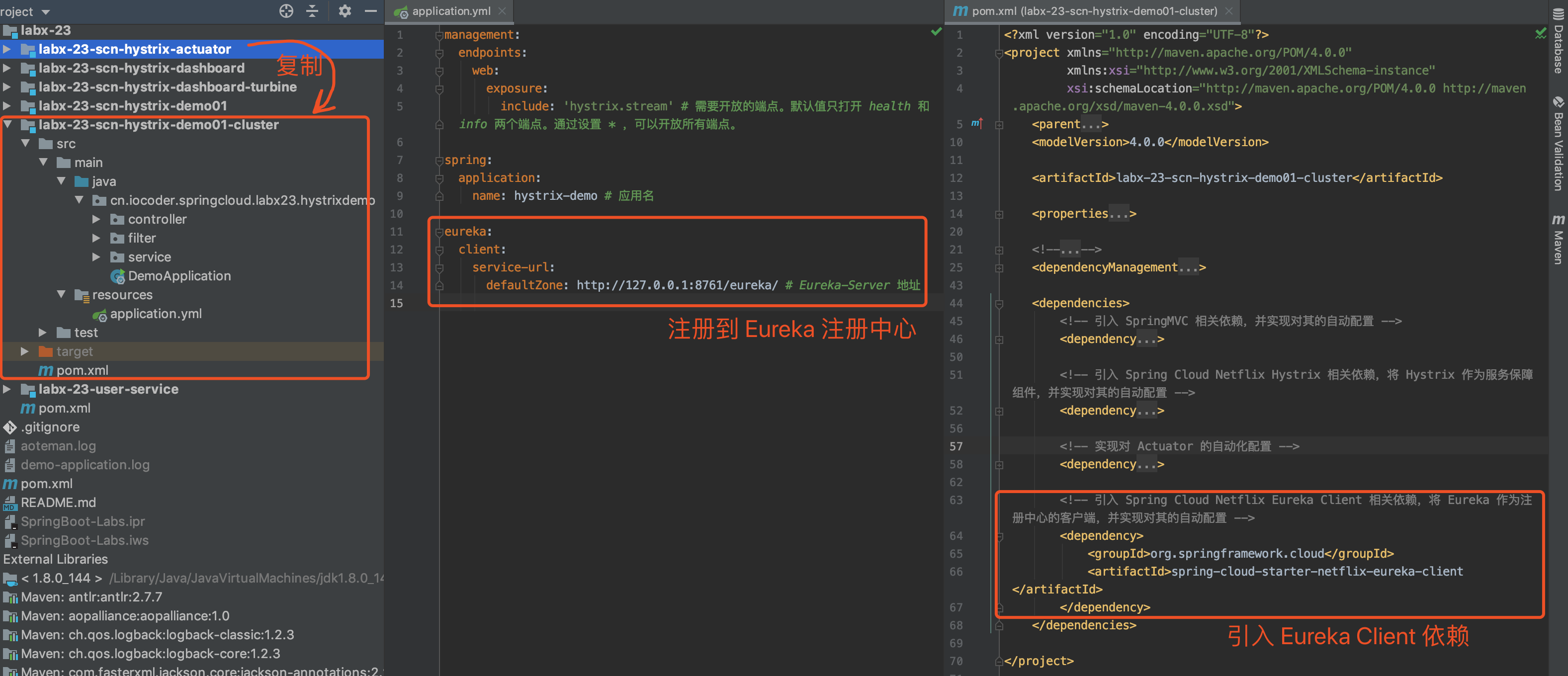Screen dimensions: 1568x676
Task: Open the Project view dropdown arrow
Action: [46, 11]
